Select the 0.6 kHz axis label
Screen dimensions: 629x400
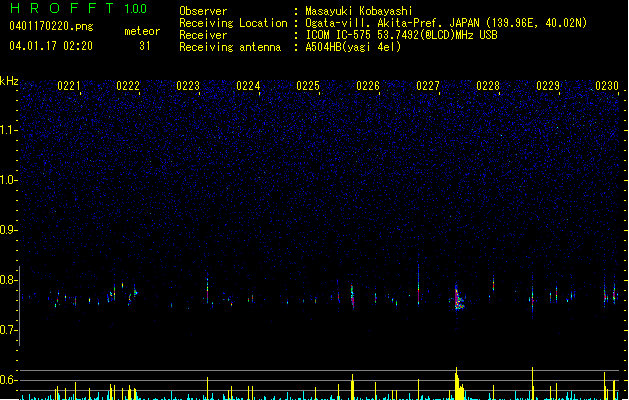click(x=8, y=380)
